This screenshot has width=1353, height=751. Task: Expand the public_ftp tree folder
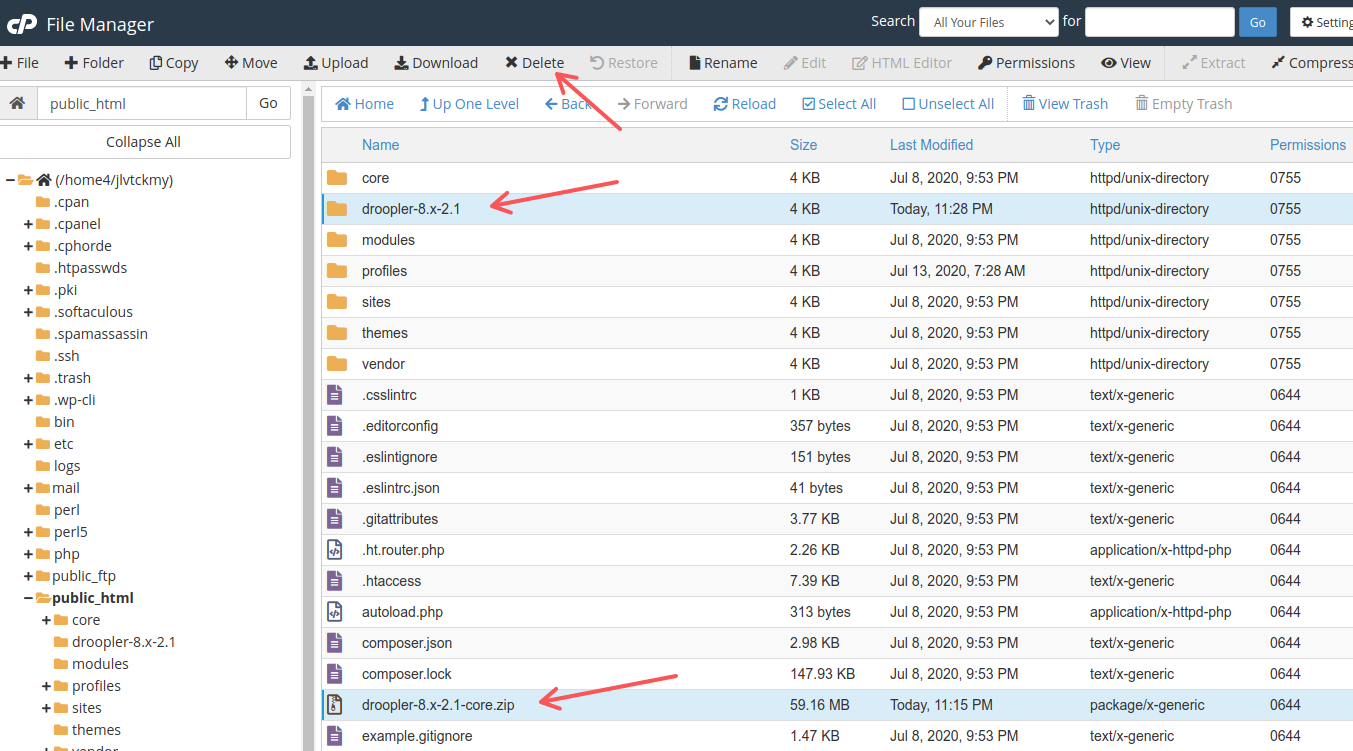click(x=28, y=576)
